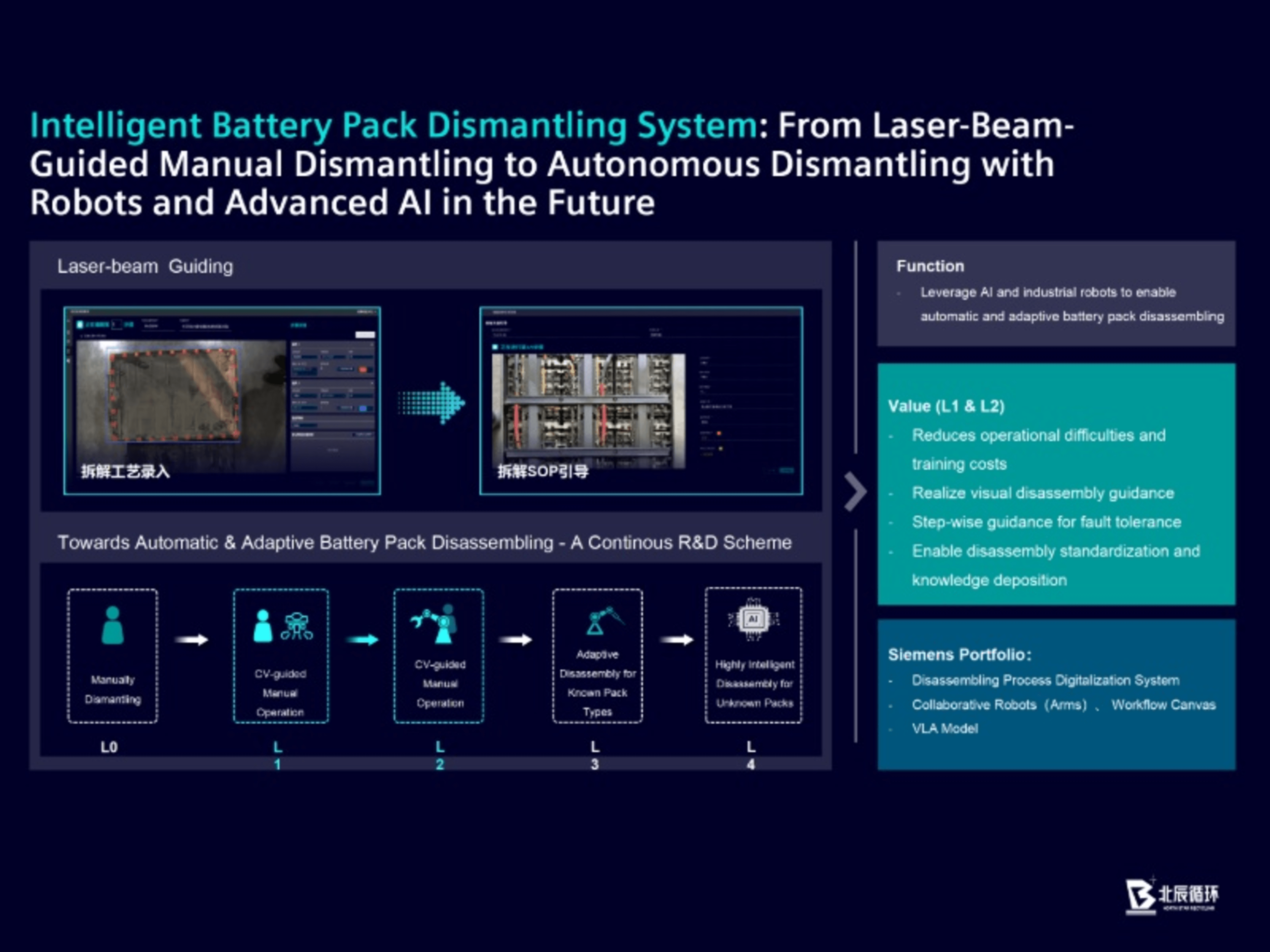Screen dimensions: 1270x952
Task: Click 'Adaptive Disassembly for Known Pack Types' label
Action: (x=598, y=683)
